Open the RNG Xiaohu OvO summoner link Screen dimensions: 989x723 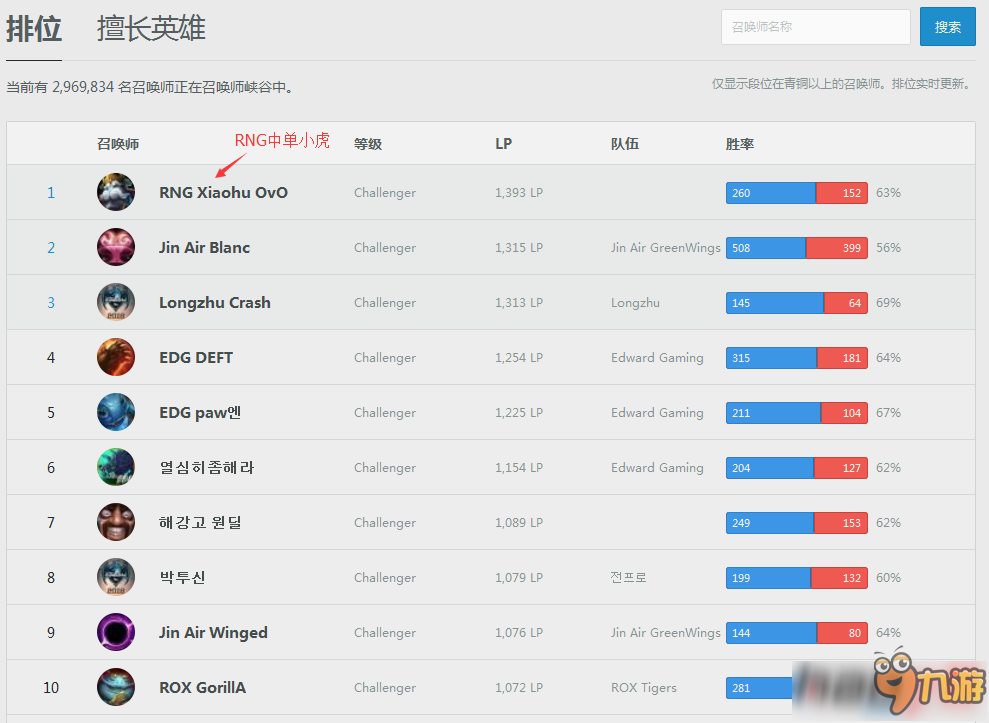(x=223, y=192)
